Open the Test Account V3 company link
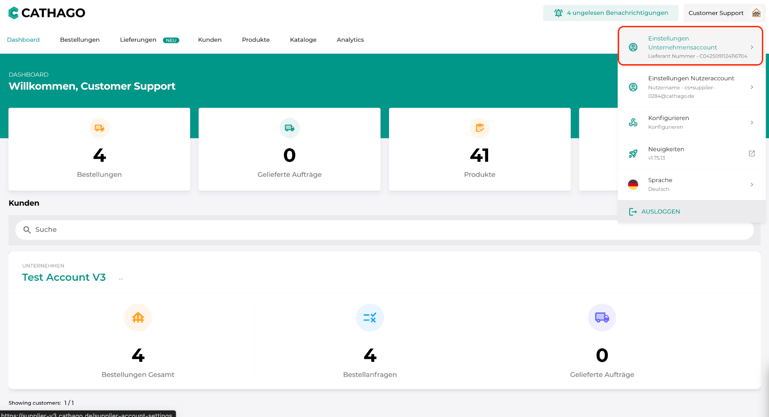The width and height of the screenshot is (769, 417). point(64,278)
